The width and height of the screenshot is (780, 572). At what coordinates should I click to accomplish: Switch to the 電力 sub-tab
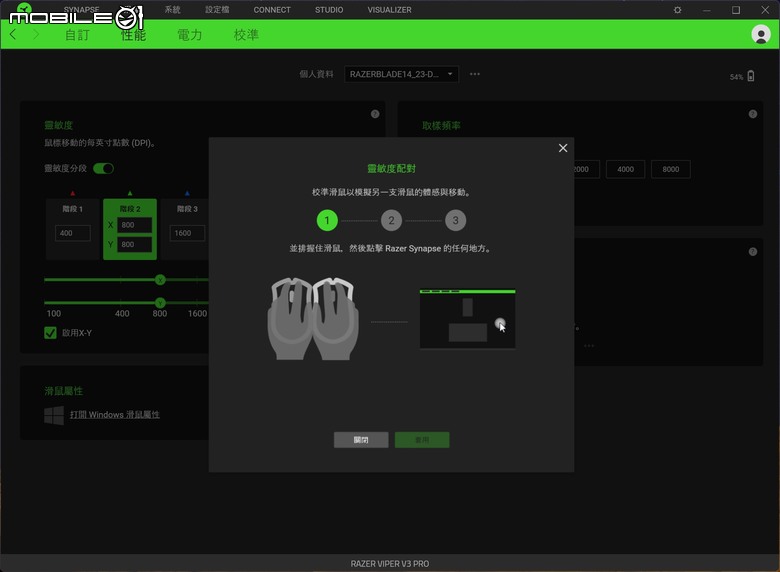pos(190,35)
